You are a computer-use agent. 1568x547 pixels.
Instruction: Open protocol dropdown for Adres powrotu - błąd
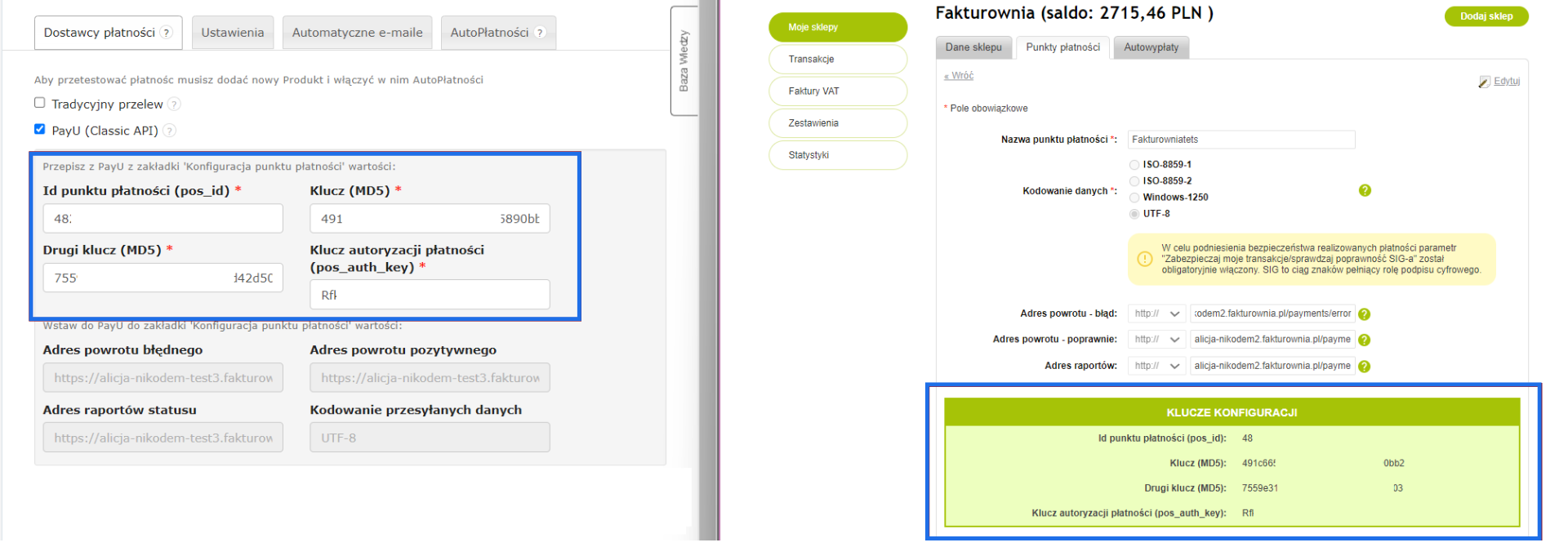coord(1157,314)
